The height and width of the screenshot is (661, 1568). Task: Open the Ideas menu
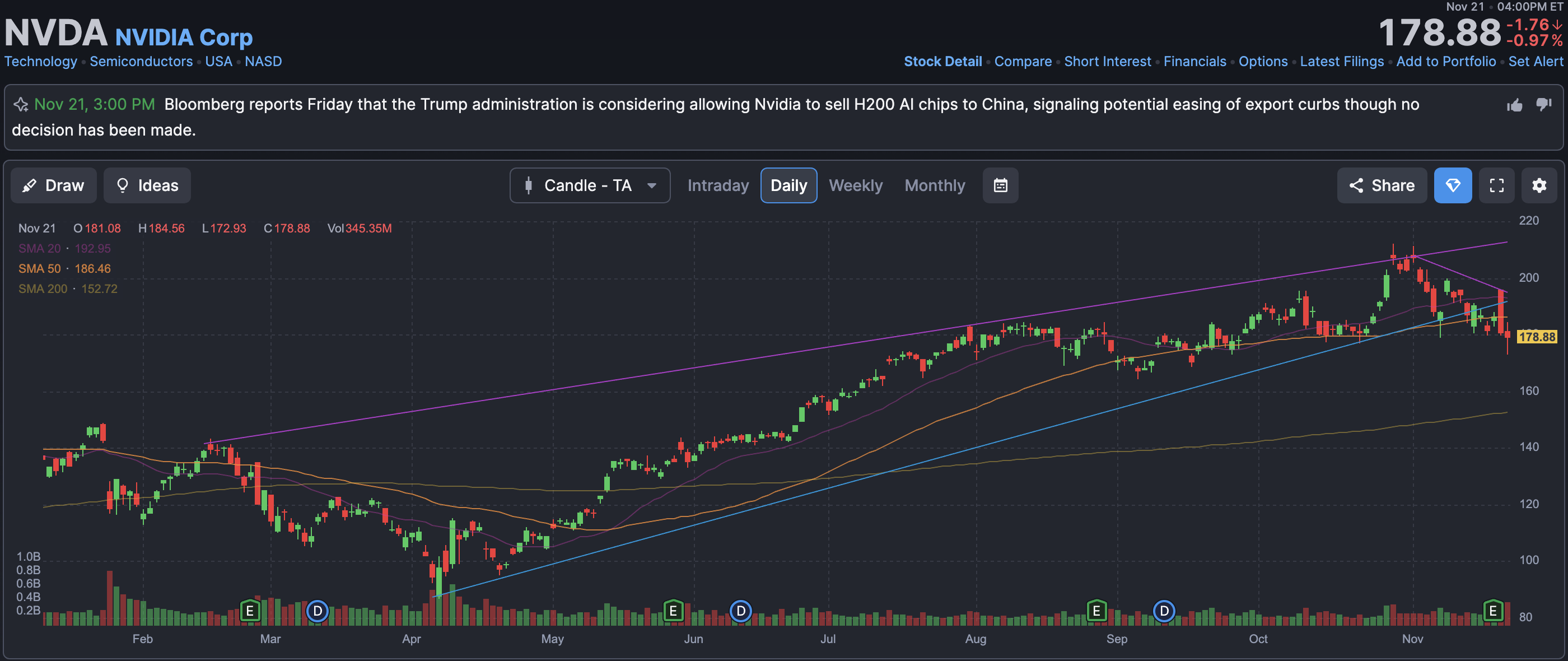coord(147,185)
